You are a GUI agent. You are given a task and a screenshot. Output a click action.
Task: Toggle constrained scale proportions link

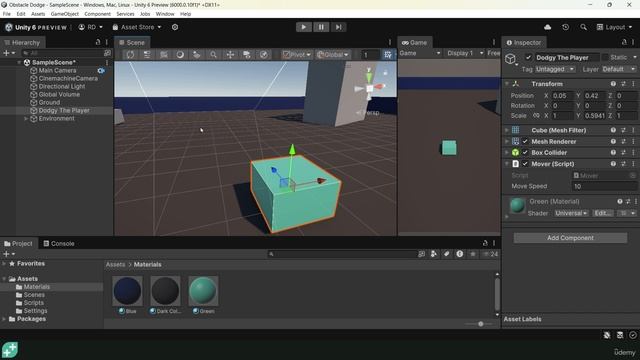(x=536, y=116)
